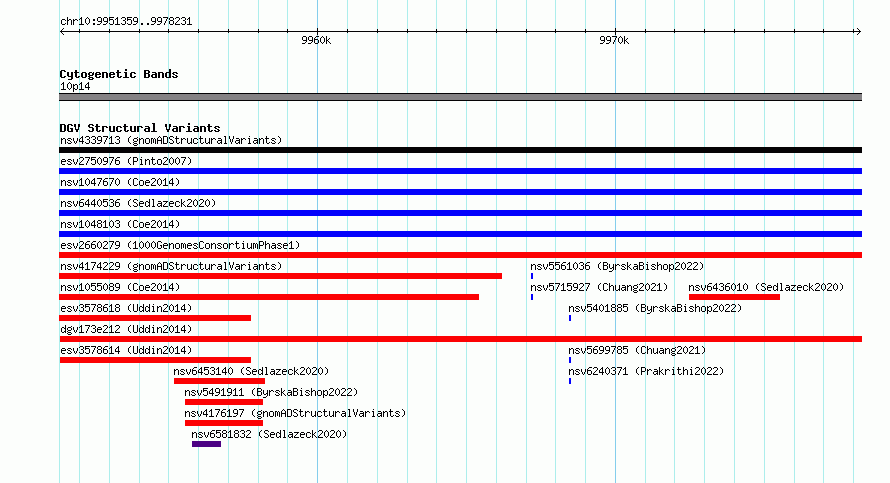Click the gray 10p14 cytogenetic band bar

point(460,97)
